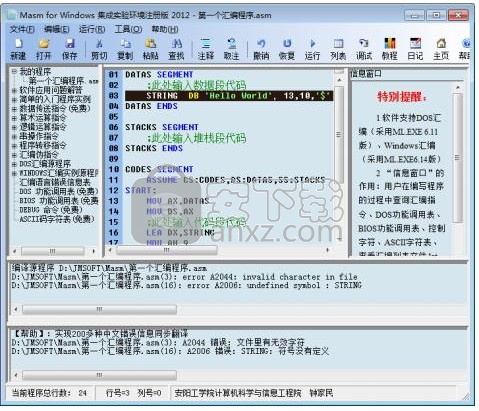
Task: Click the 新建 (New) toolbar icon
Action: [18, 49]
